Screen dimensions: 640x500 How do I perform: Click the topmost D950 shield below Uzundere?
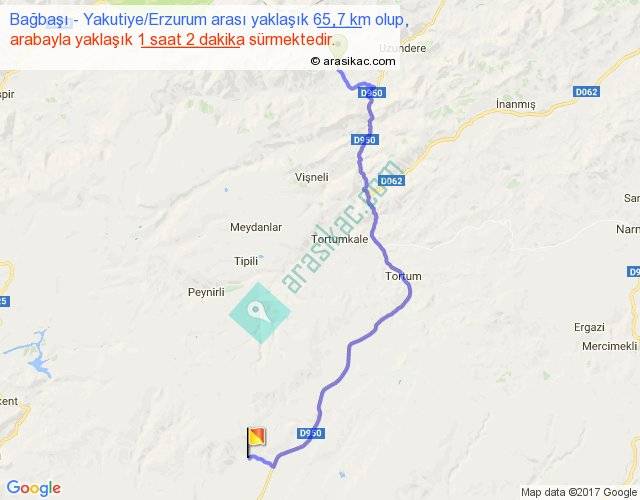point(372,93)
